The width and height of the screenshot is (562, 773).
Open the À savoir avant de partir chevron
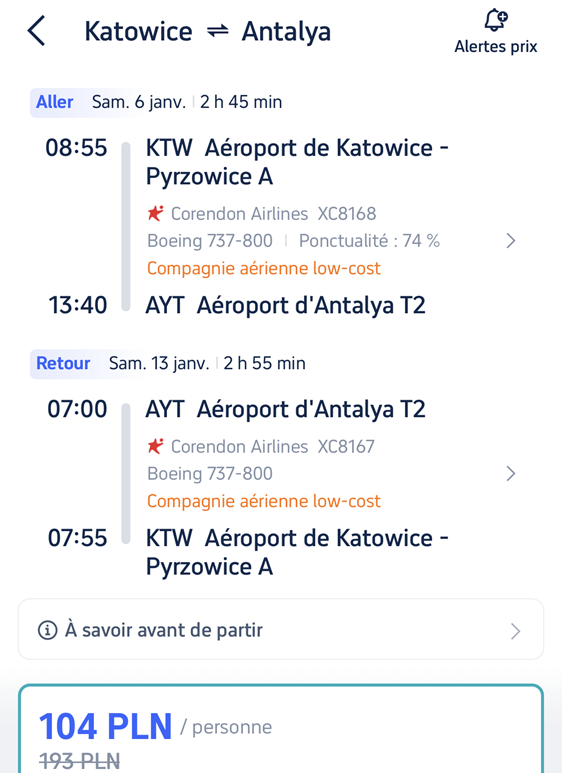pyautogui.click(x=515, y=631)
